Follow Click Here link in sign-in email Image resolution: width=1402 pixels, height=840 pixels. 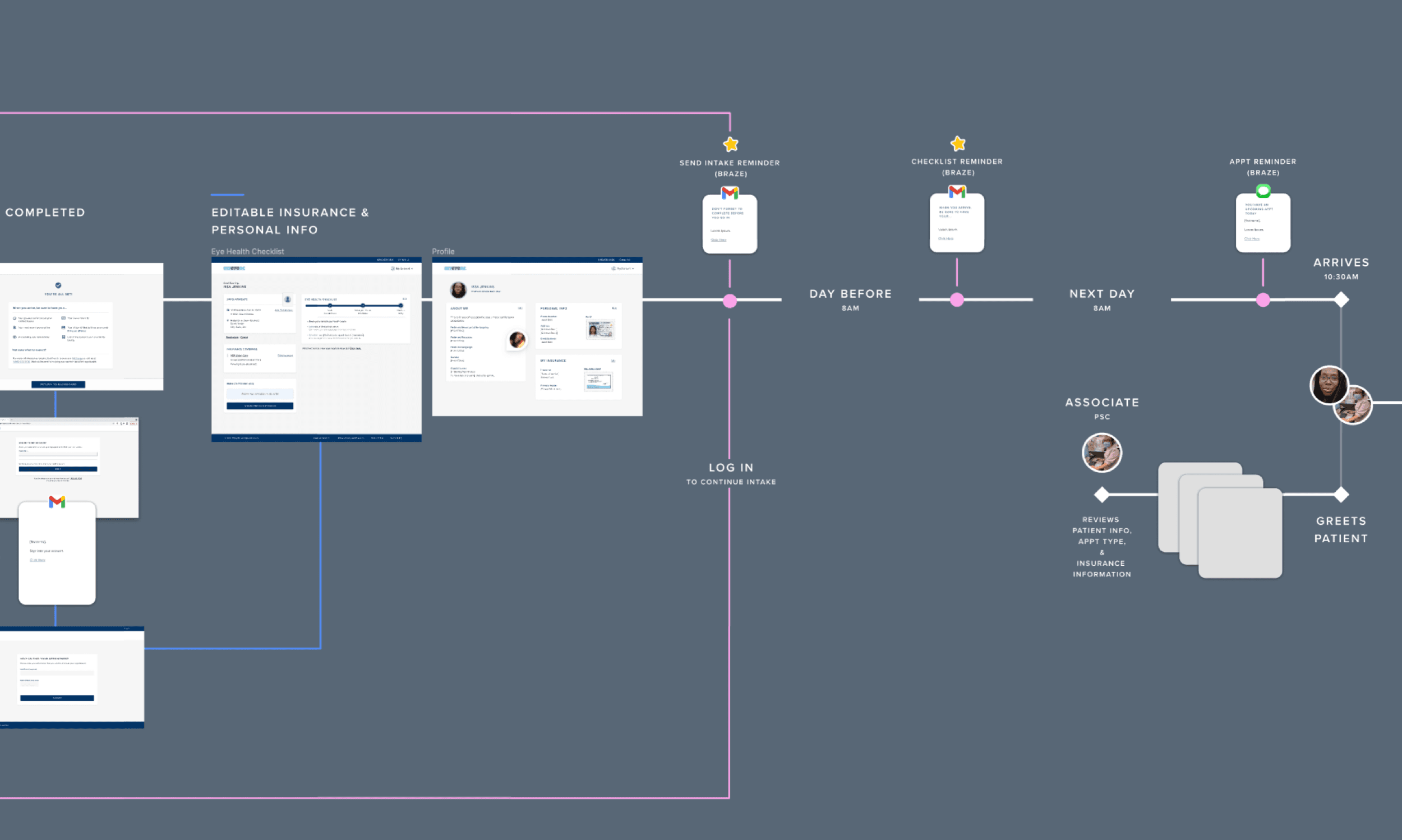(x=38, y=560)
